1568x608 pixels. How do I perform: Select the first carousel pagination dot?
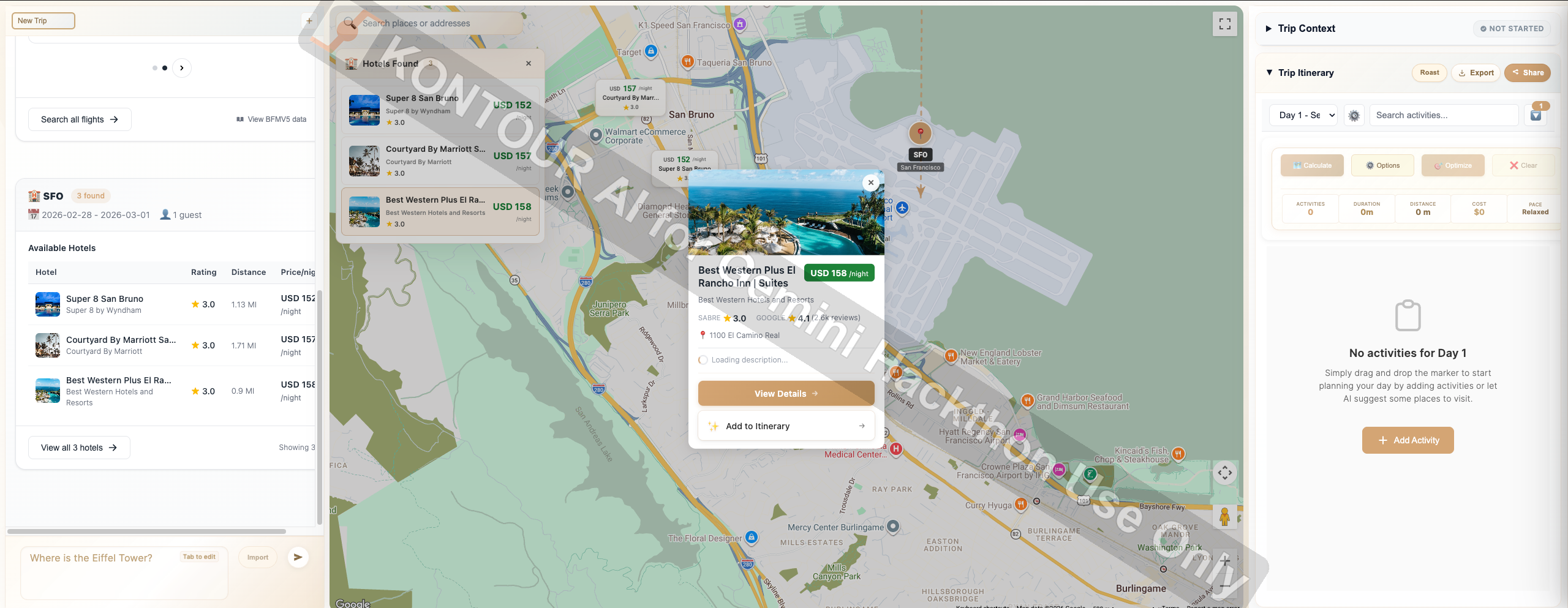[155, 68]
